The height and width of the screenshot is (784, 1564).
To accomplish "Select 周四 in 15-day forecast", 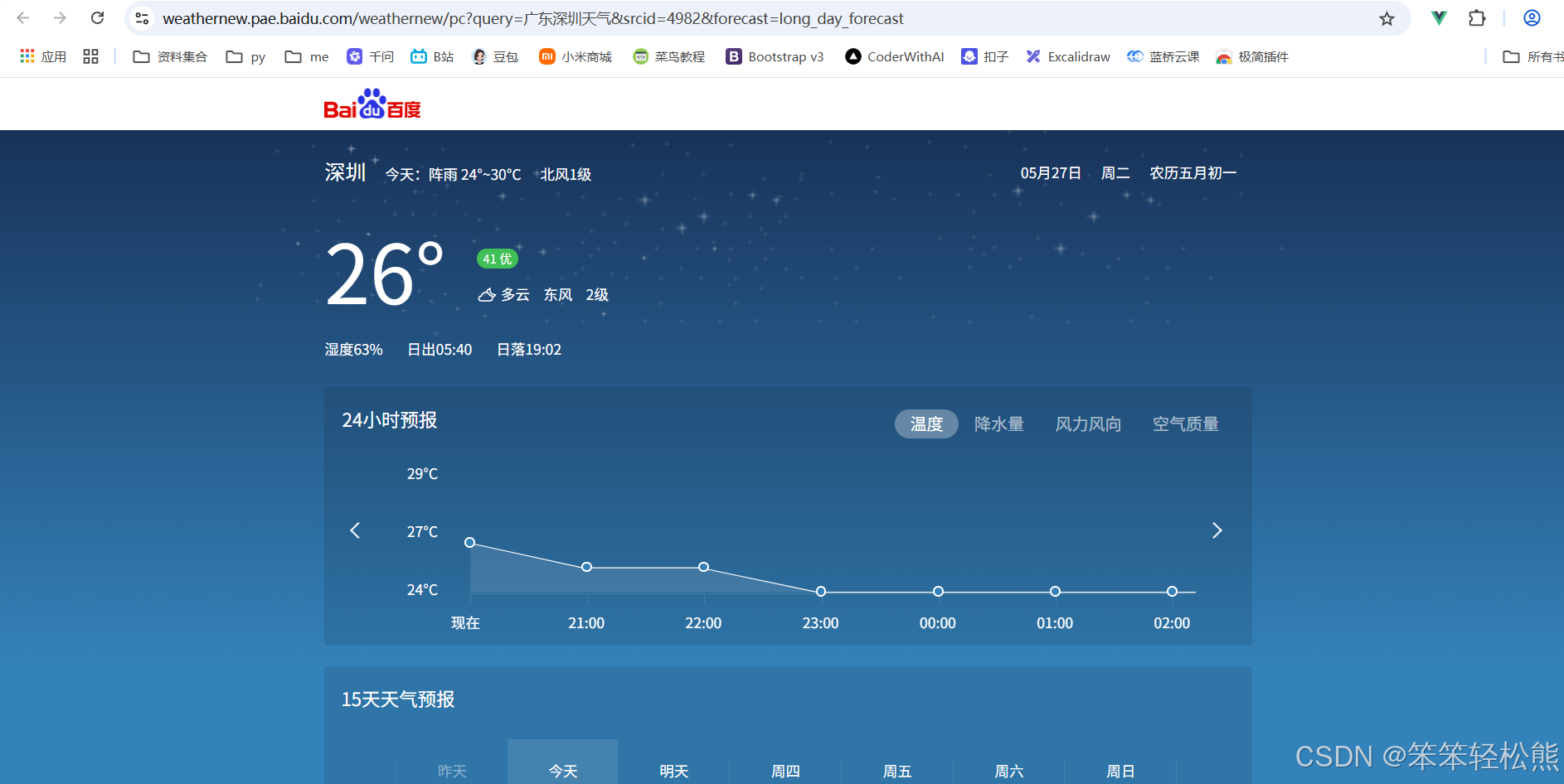I will pos(785,771).
